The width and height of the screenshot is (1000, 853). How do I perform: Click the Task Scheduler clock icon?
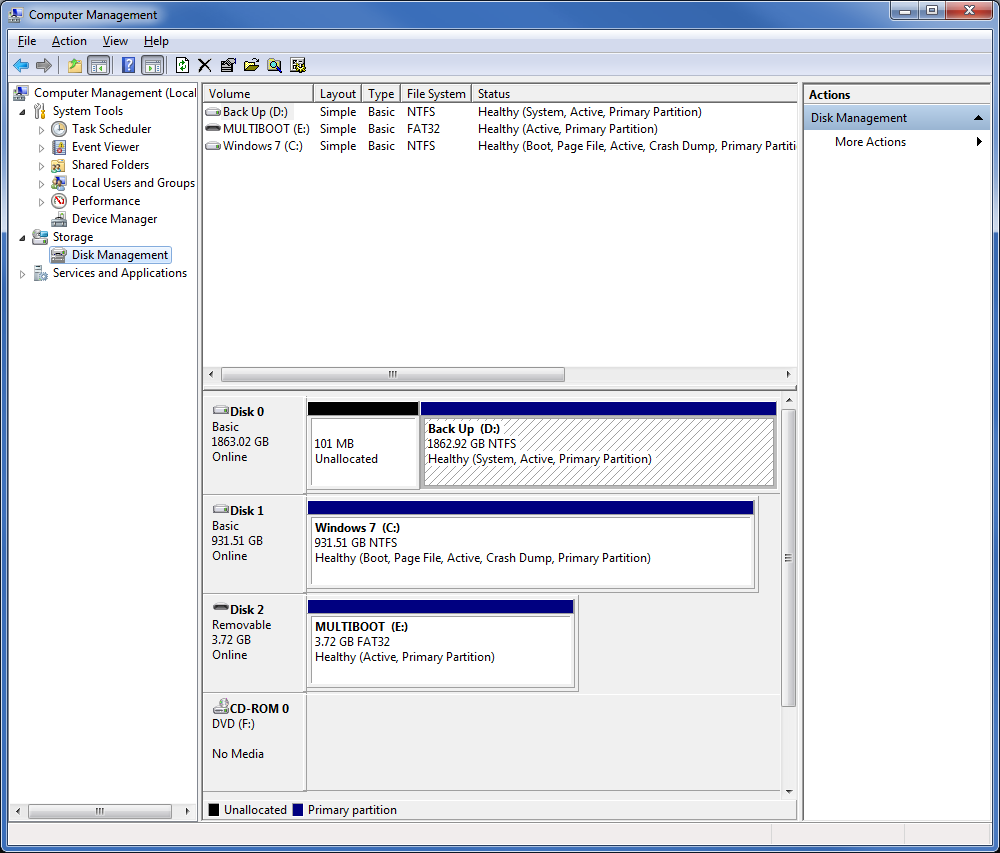[59, 129]
